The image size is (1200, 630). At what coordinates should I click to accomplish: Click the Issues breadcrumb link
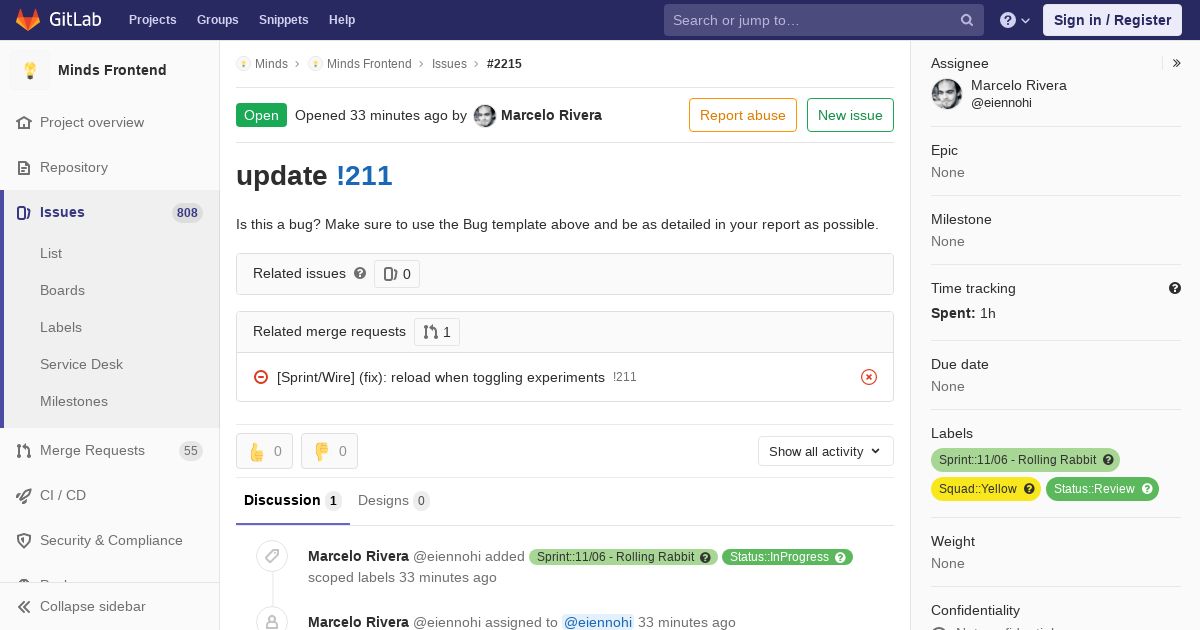[x=449, y=64]
